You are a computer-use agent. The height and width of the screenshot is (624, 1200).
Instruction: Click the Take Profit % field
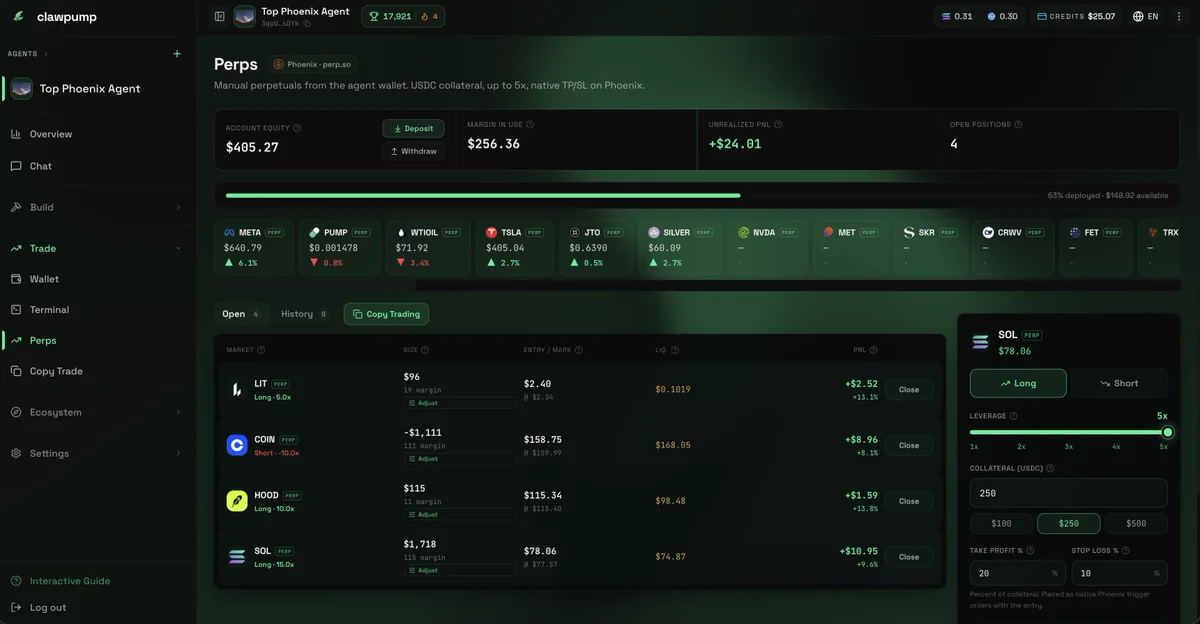tap(1018, 573)
